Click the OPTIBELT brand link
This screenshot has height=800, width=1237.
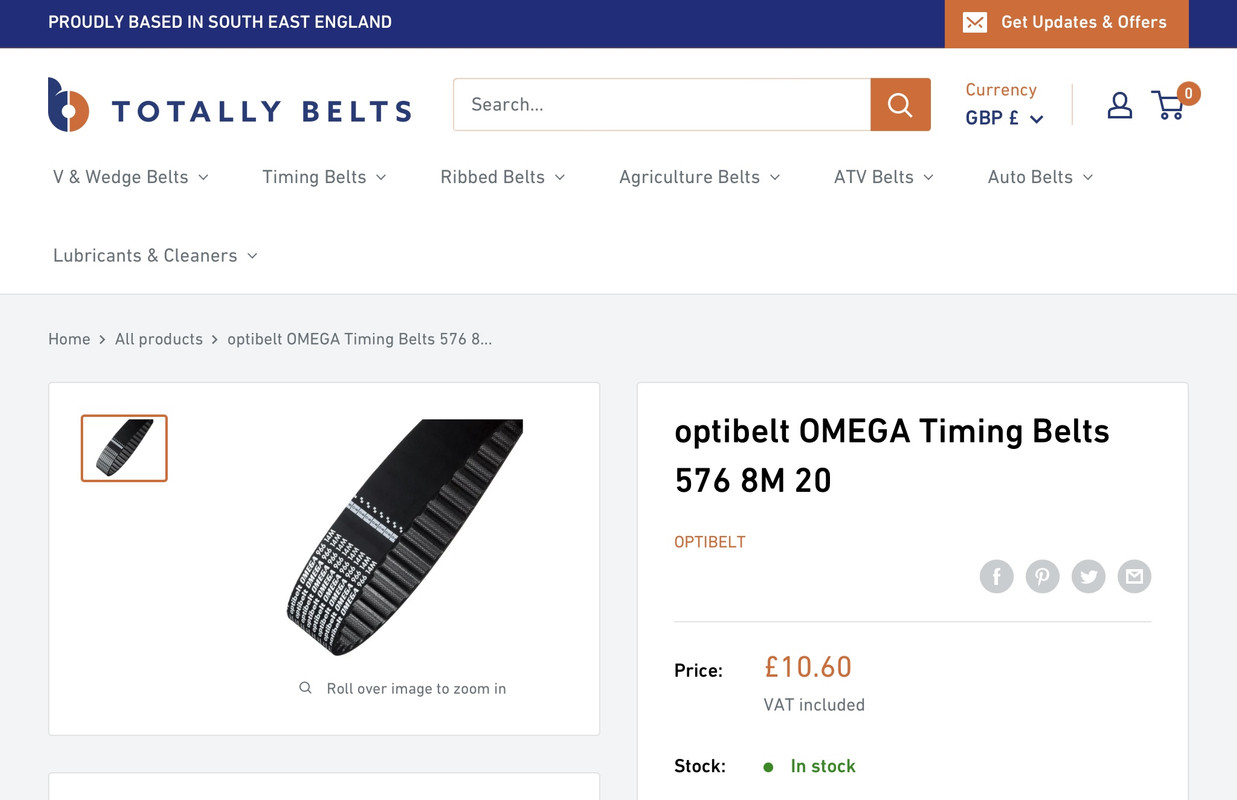(x=710, y=542)
